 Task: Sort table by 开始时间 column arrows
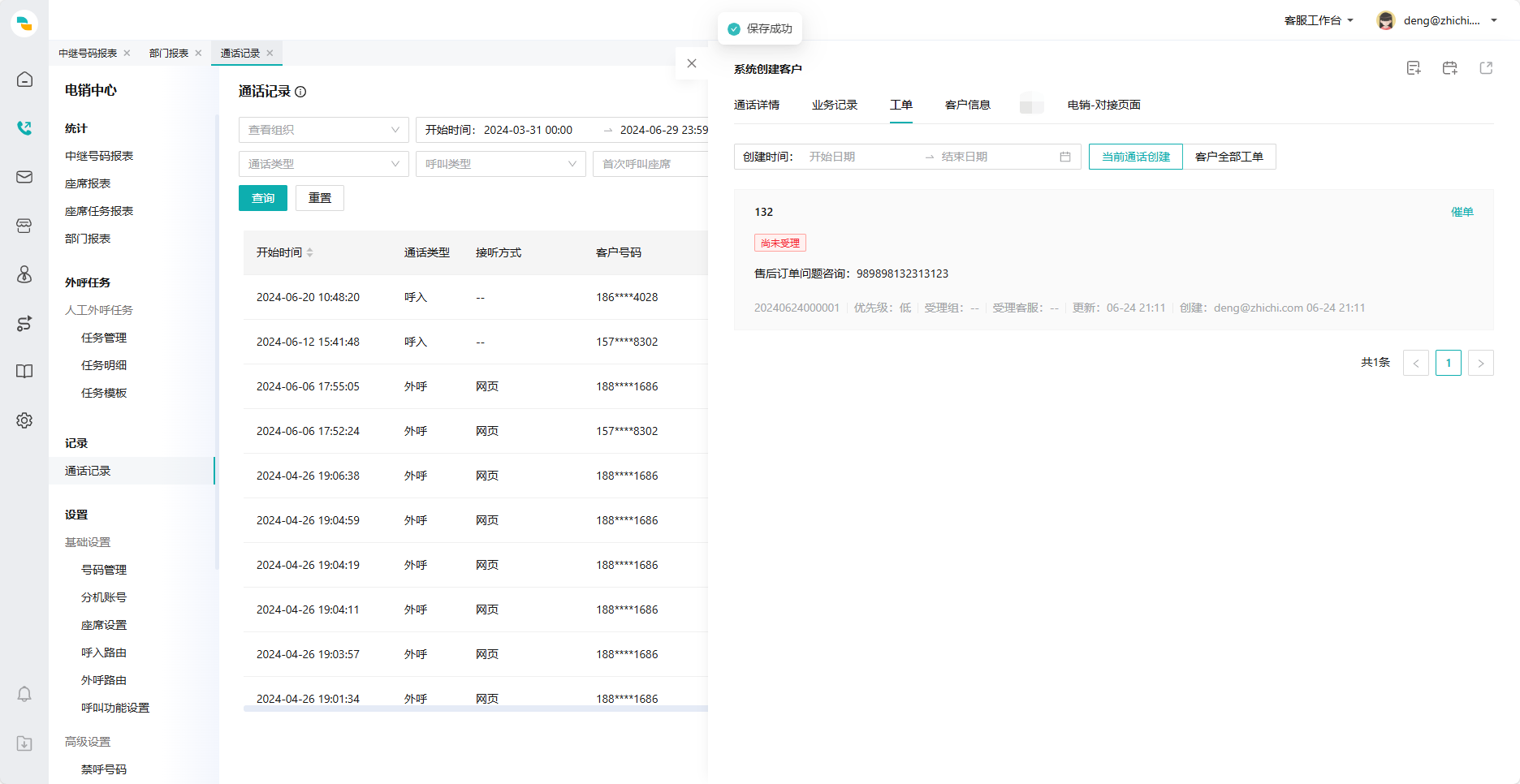tap(310, 252)
